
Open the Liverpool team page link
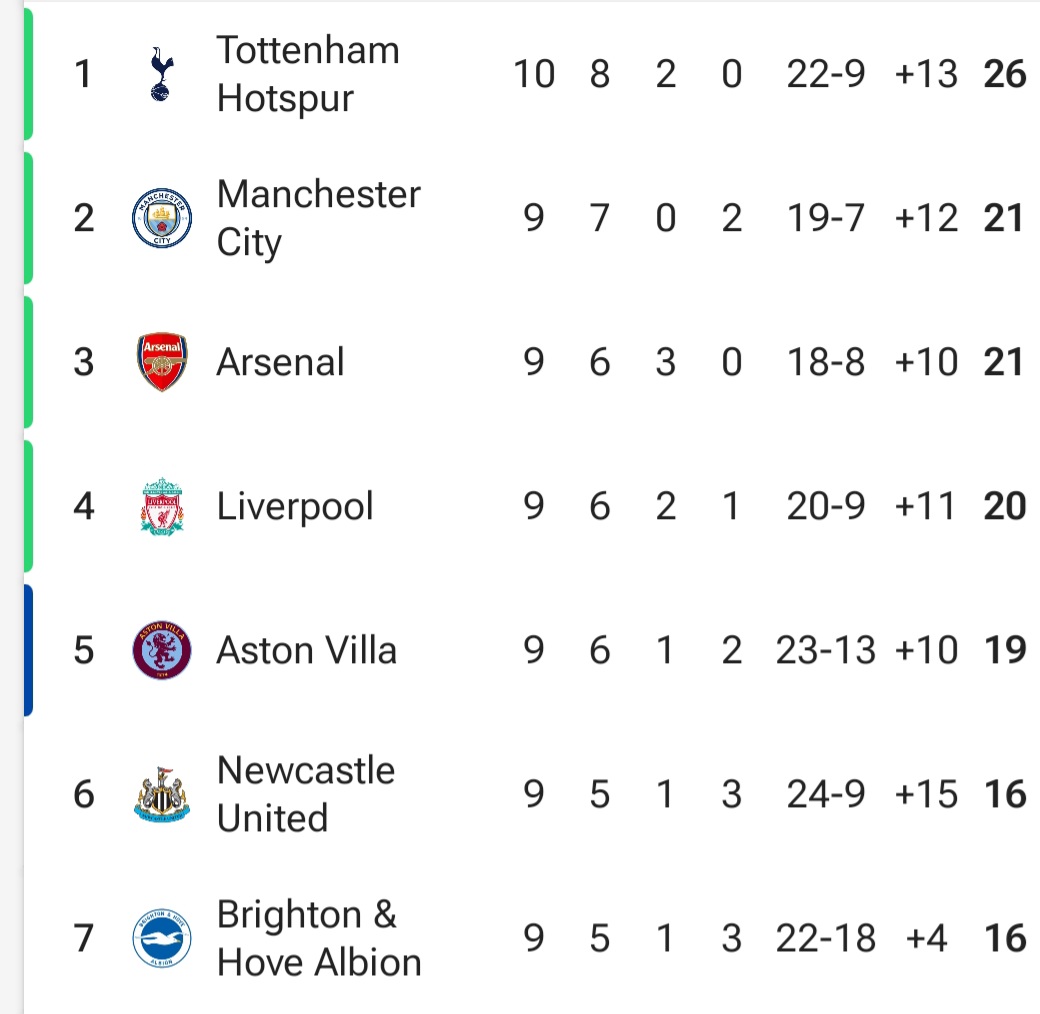[x=295, y=507]
